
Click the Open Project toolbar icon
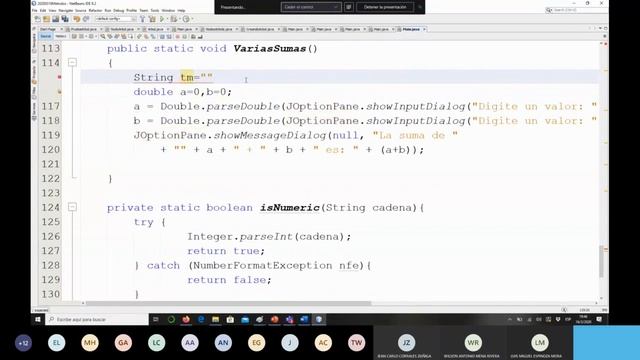point(56,19)
